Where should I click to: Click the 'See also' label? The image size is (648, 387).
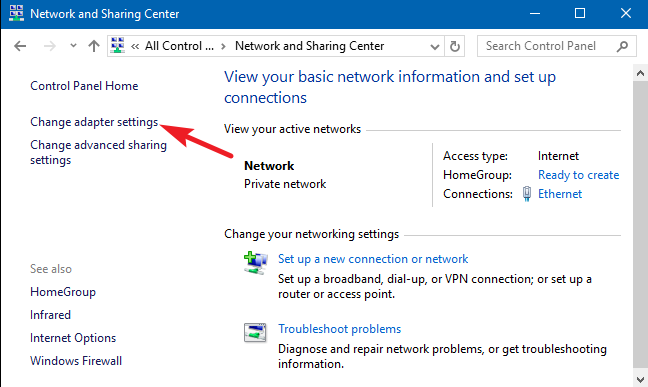point(51,269)
